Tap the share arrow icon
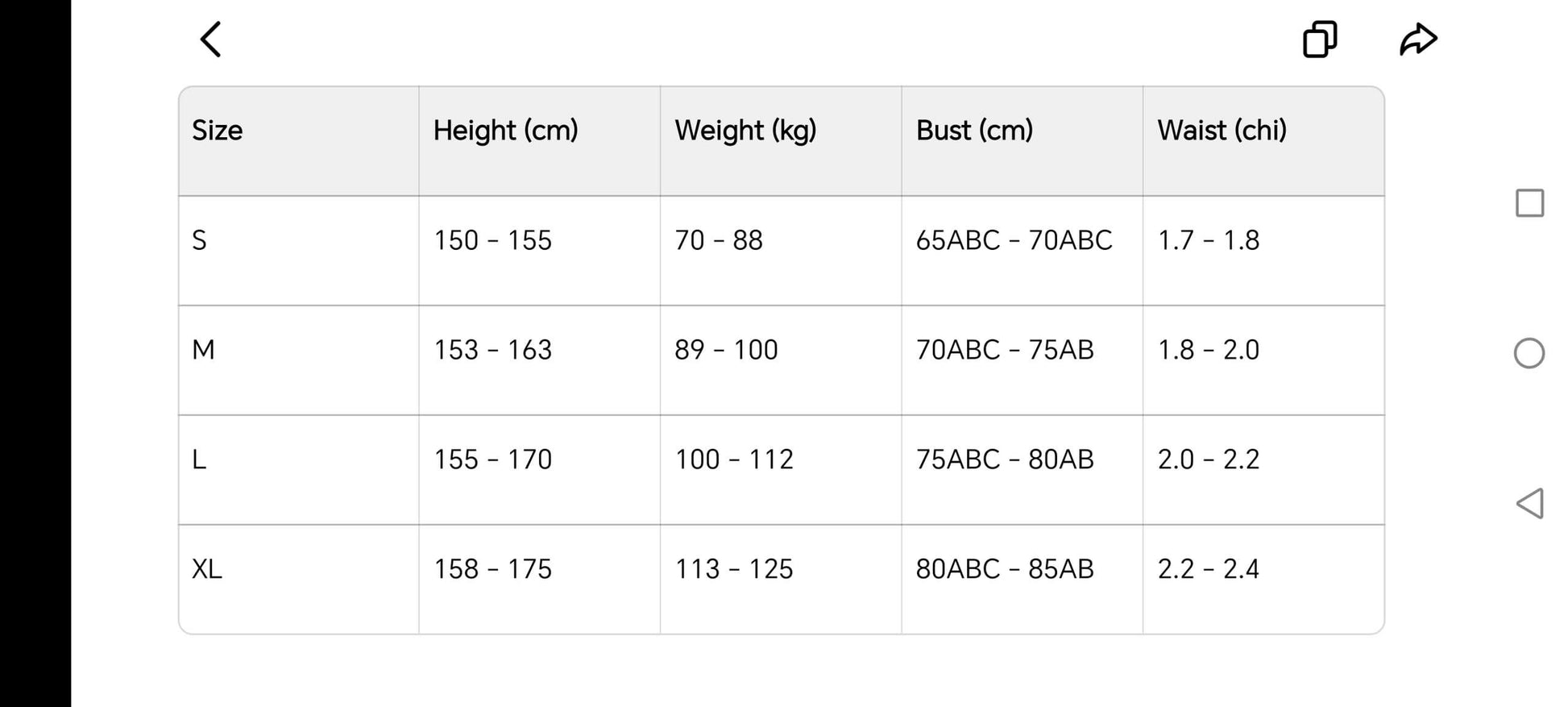Screen dimensions: 1568x707 tap(1418, 40)
